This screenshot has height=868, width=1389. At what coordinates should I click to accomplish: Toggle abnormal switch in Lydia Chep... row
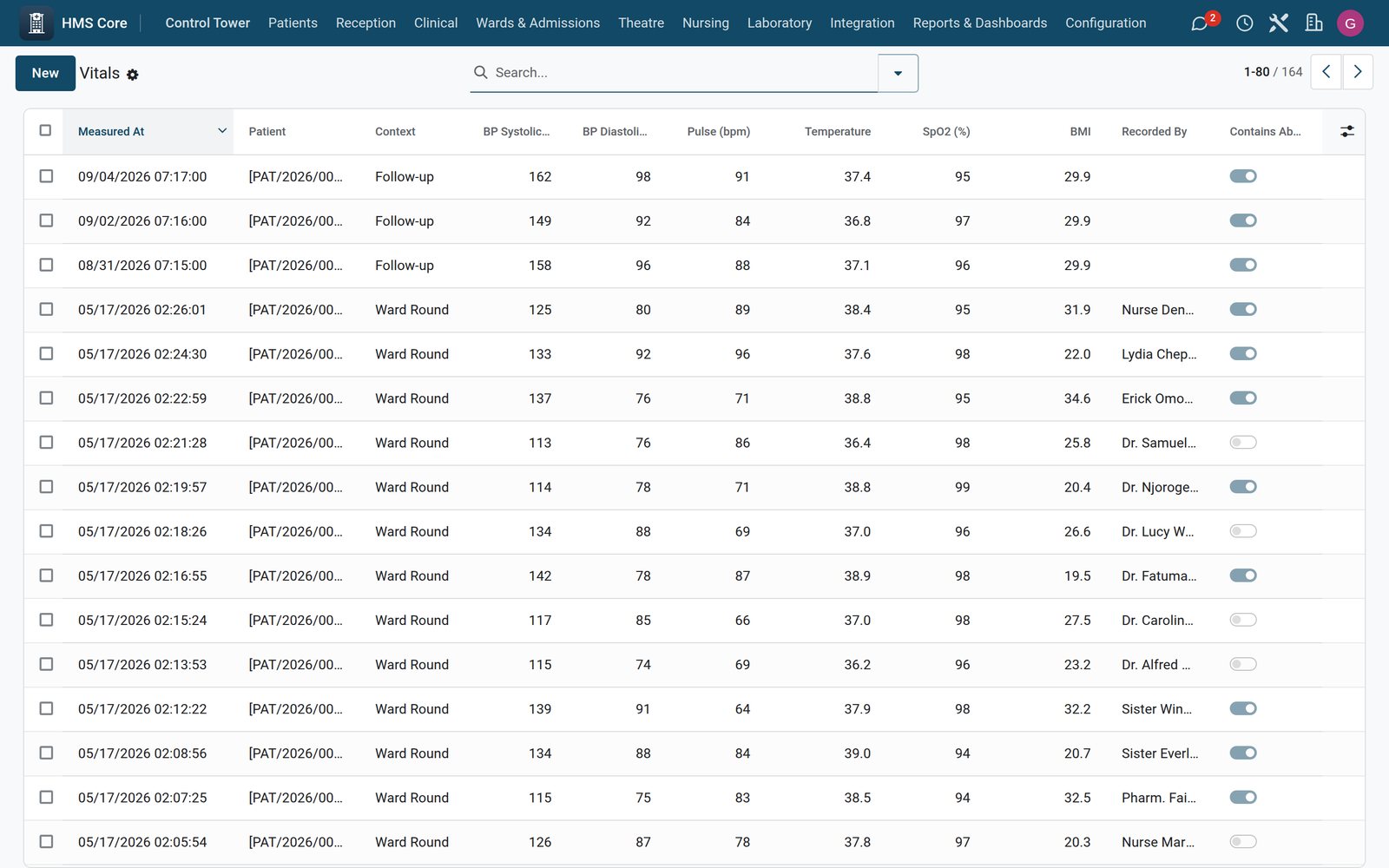[1243, 353]
